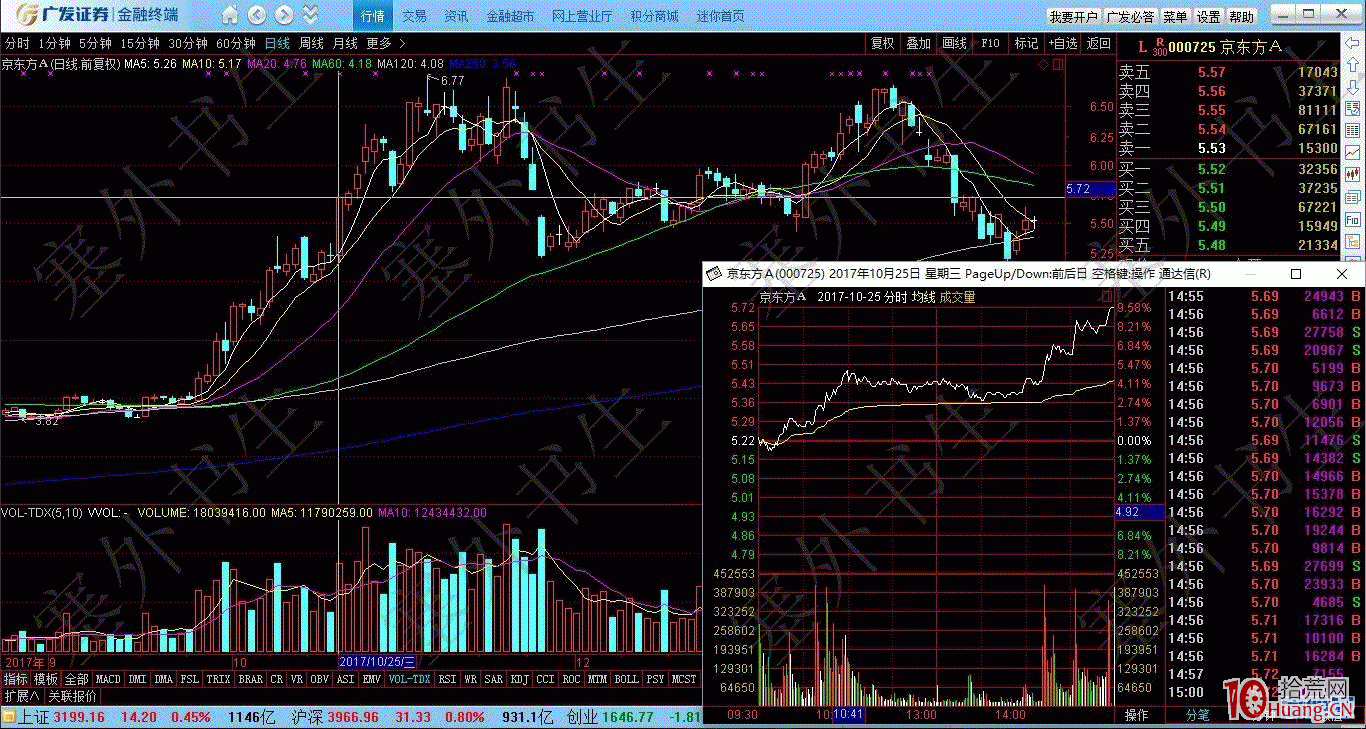1366x729 pixels.
Task: Select the 周线 period
Action: (x=311, y=43)
